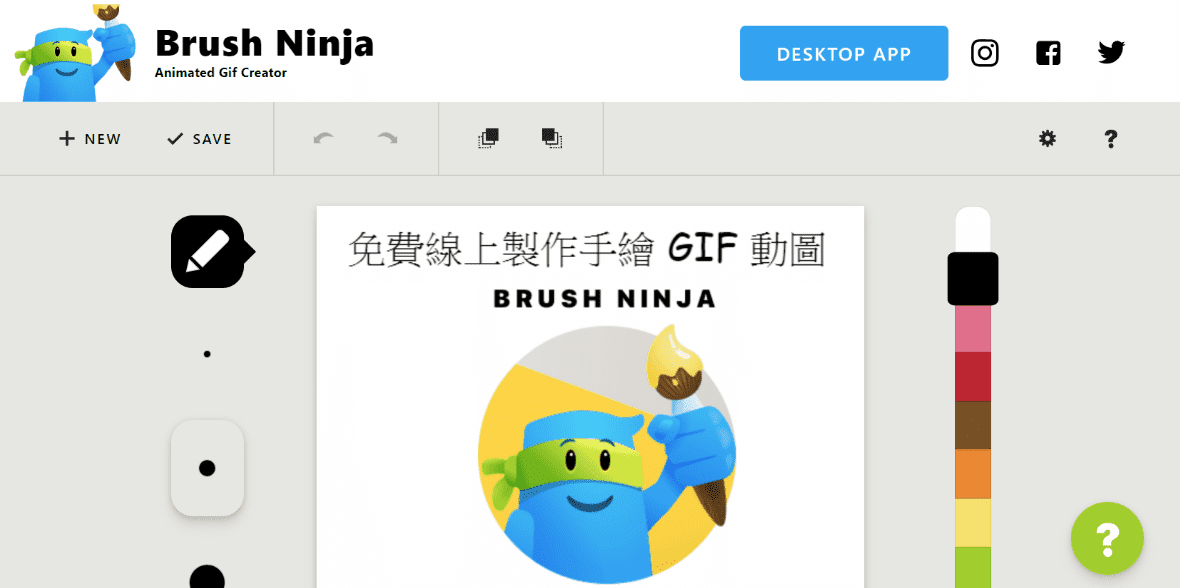Click the redo arrow icon
The image size is (1180, 588).
[x=387, y=139]
